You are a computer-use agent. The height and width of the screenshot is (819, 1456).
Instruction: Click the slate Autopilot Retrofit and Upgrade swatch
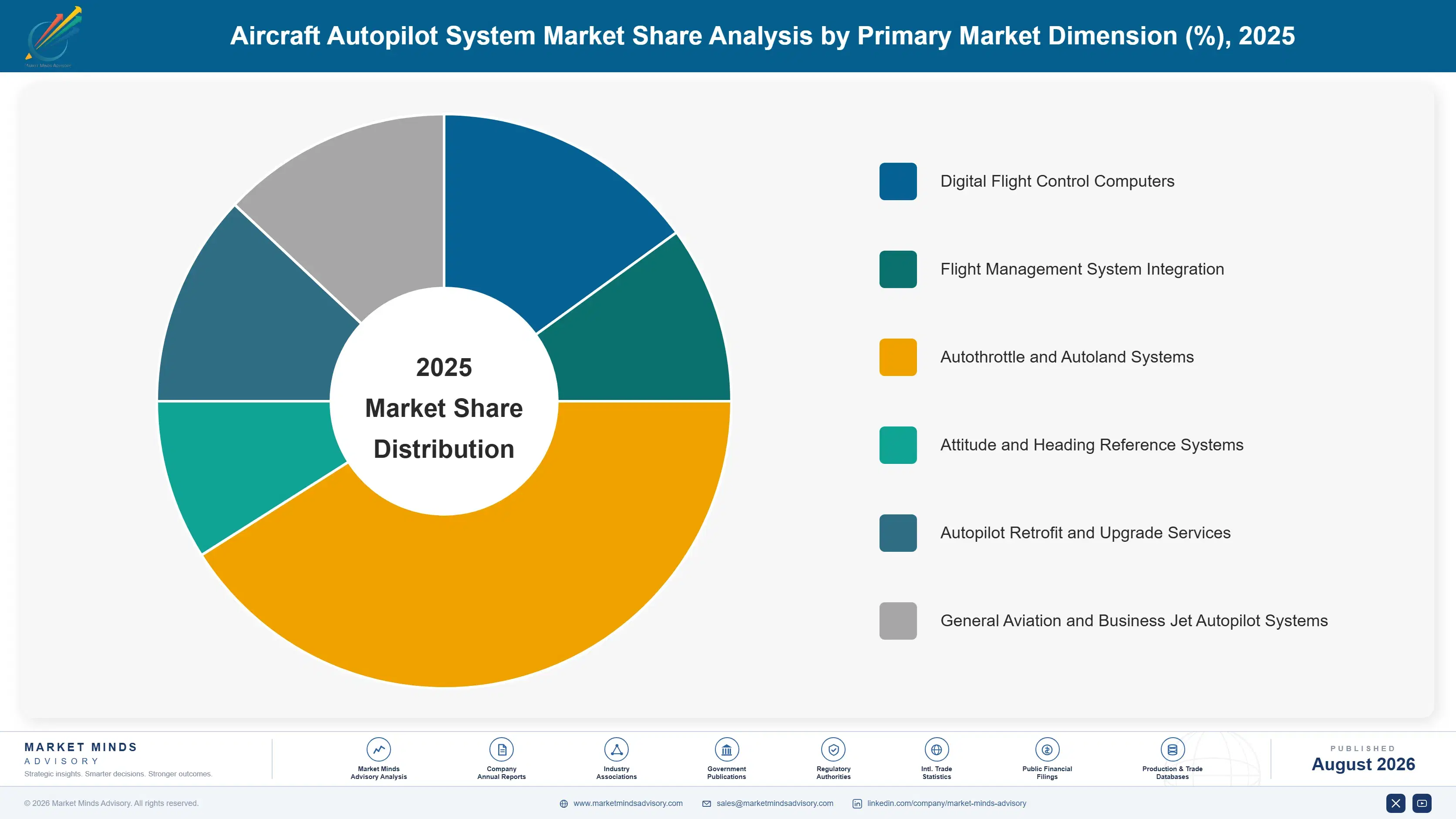897,533
